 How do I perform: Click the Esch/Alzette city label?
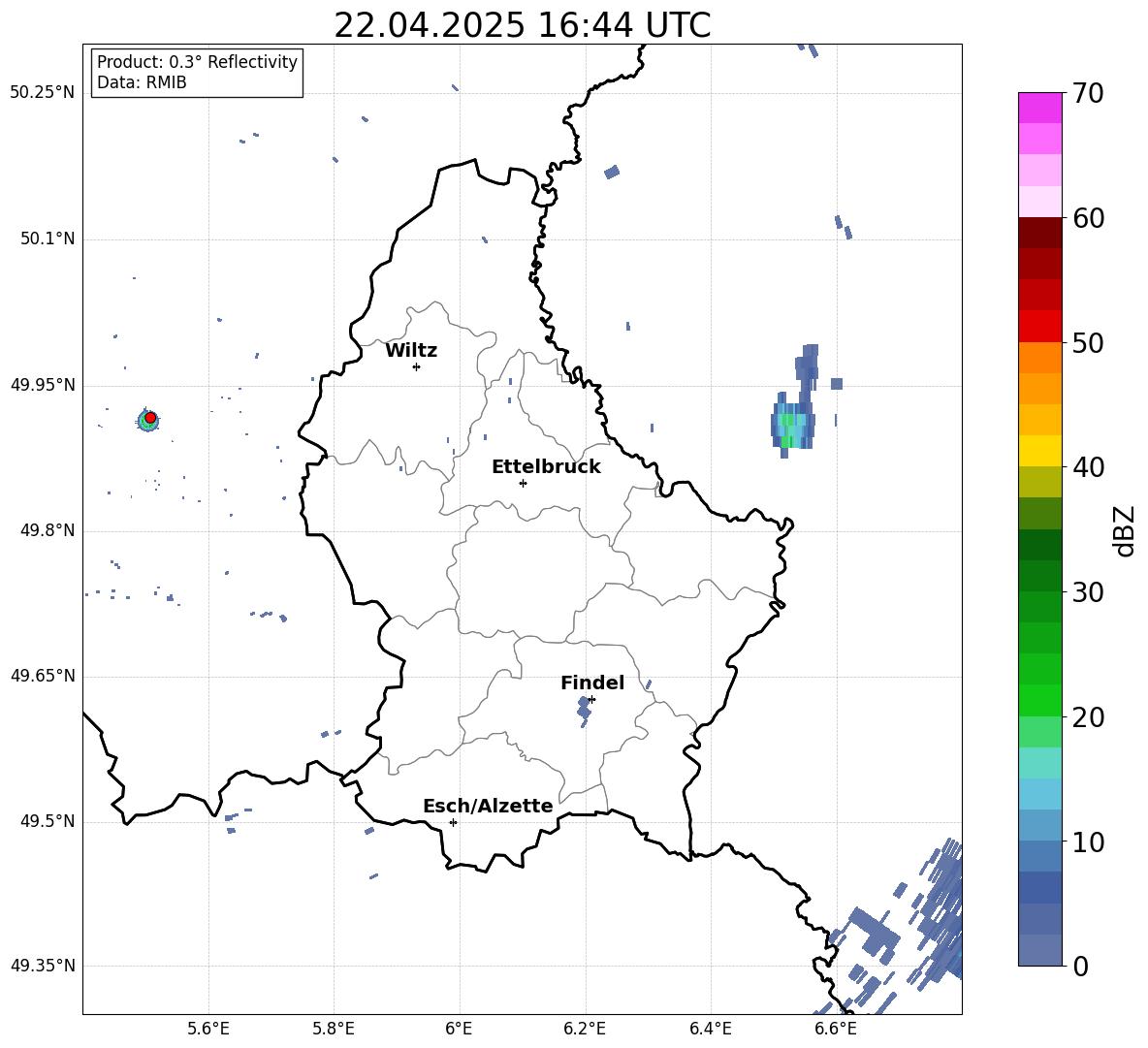click(488, 806)
